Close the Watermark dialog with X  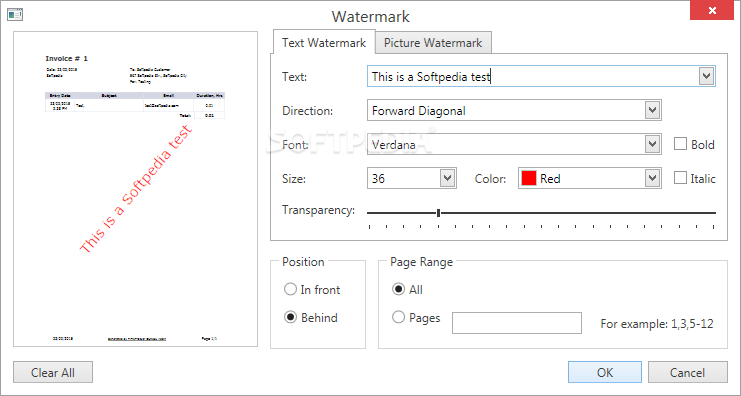pyautogui.click(x=712, y=10)
